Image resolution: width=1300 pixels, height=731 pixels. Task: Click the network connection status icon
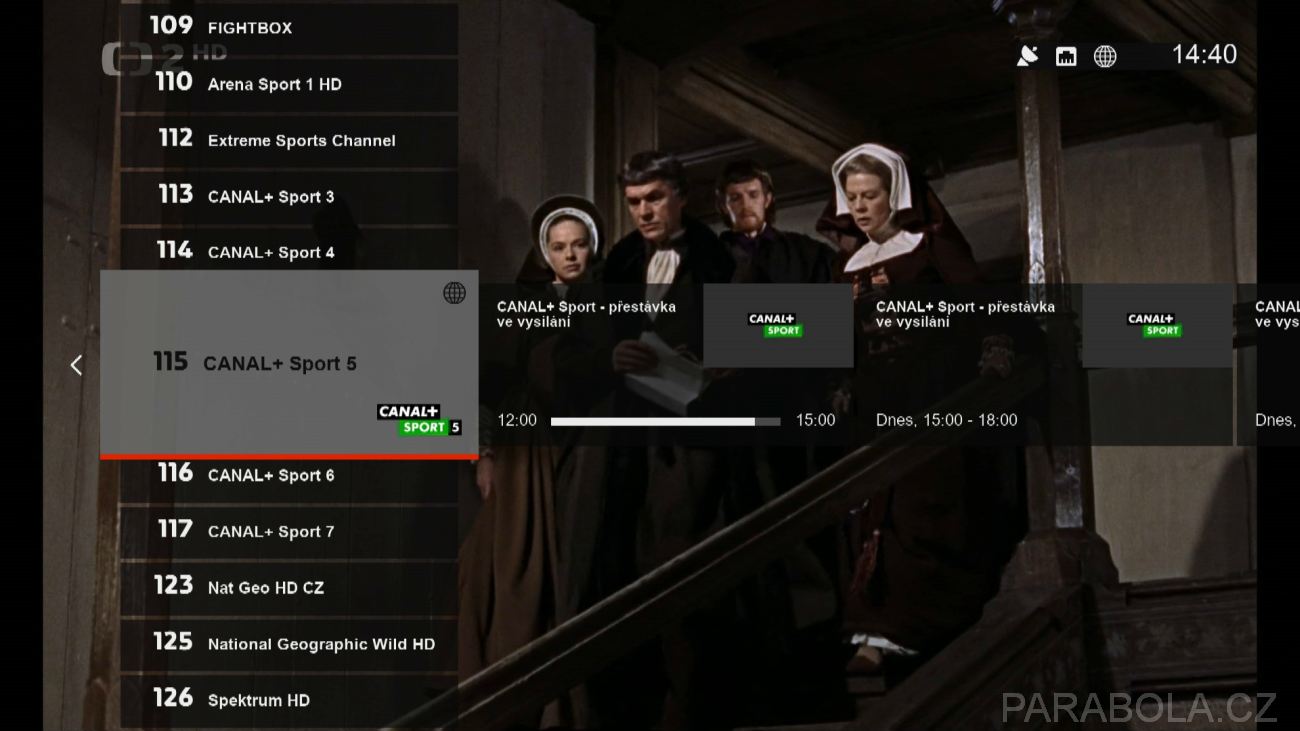[x=1066, y=57]
